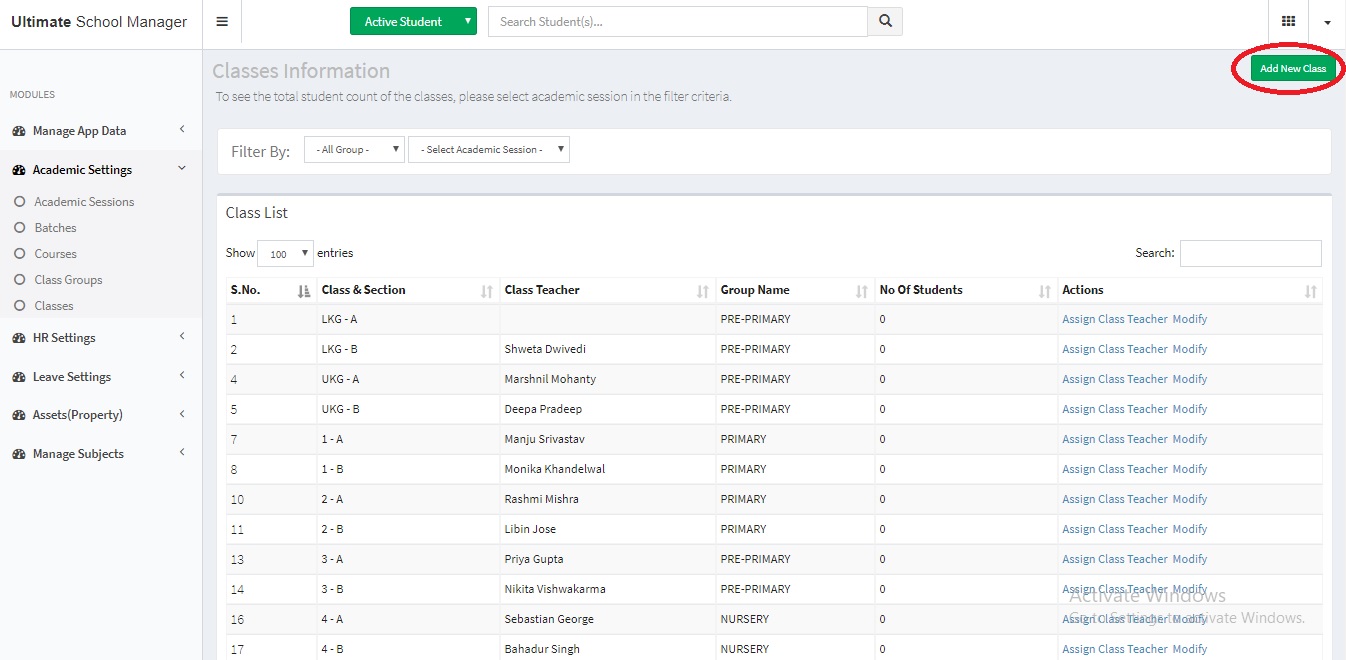1346x660 pixels.
Task: Select the Priya Gupta teacher cell
Action: tap(608, 559)
